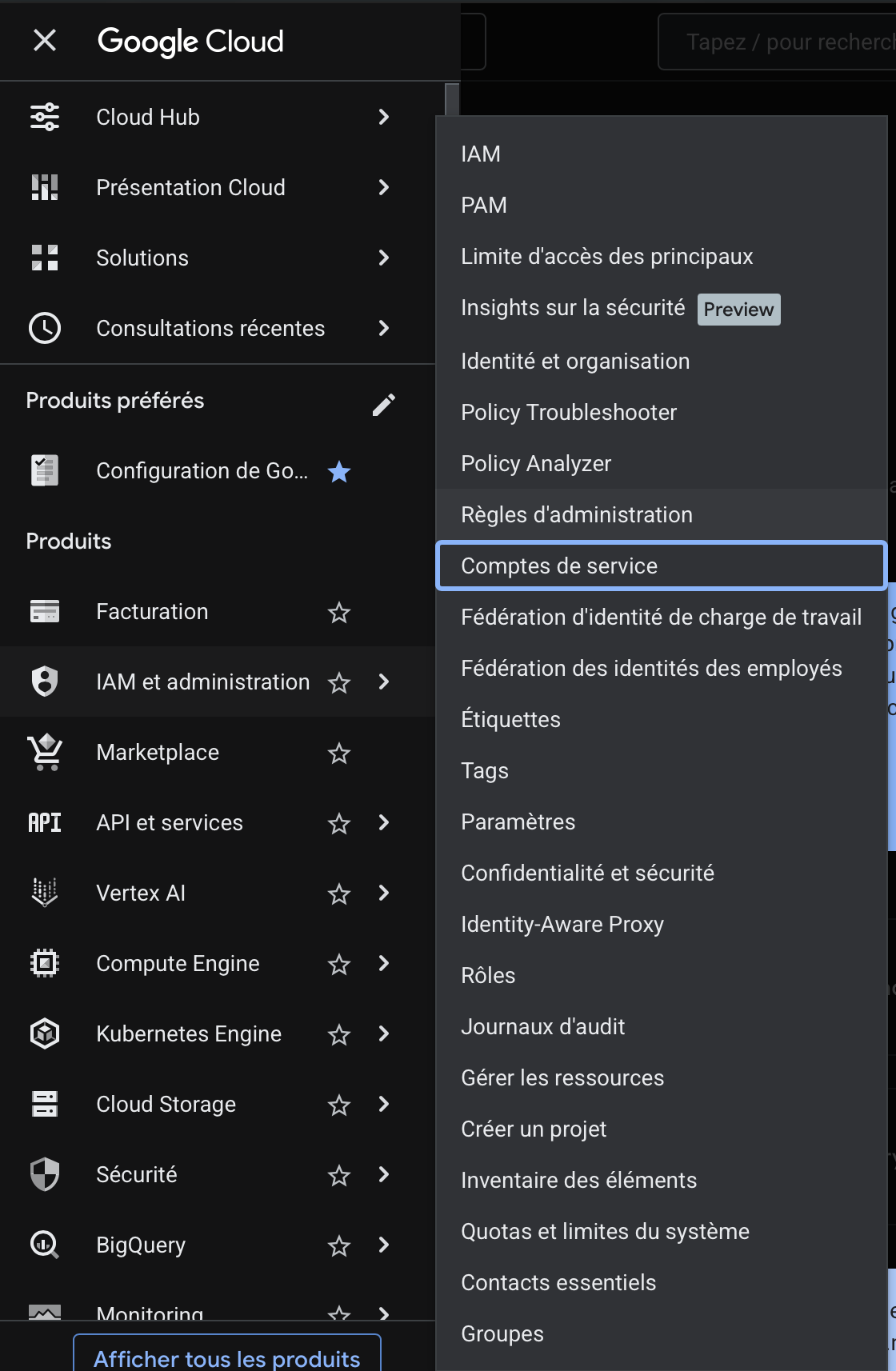This screenshot has height=1371, width=896.
Task: Click the search field at the top
Action: [x=784, y=42]
